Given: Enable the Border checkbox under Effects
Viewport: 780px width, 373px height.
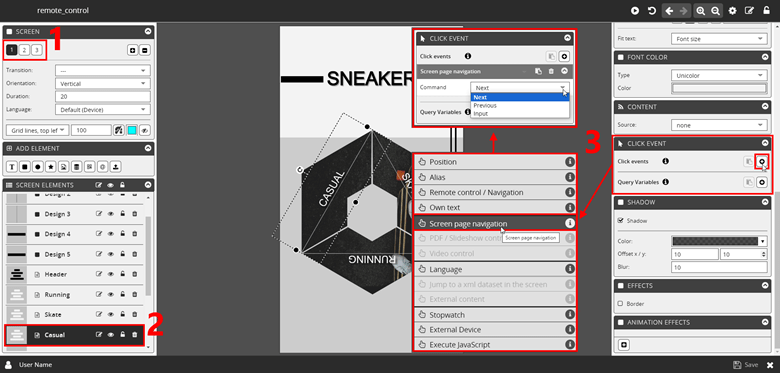Looking at the screenshot, I should click(x=620, y=303).
